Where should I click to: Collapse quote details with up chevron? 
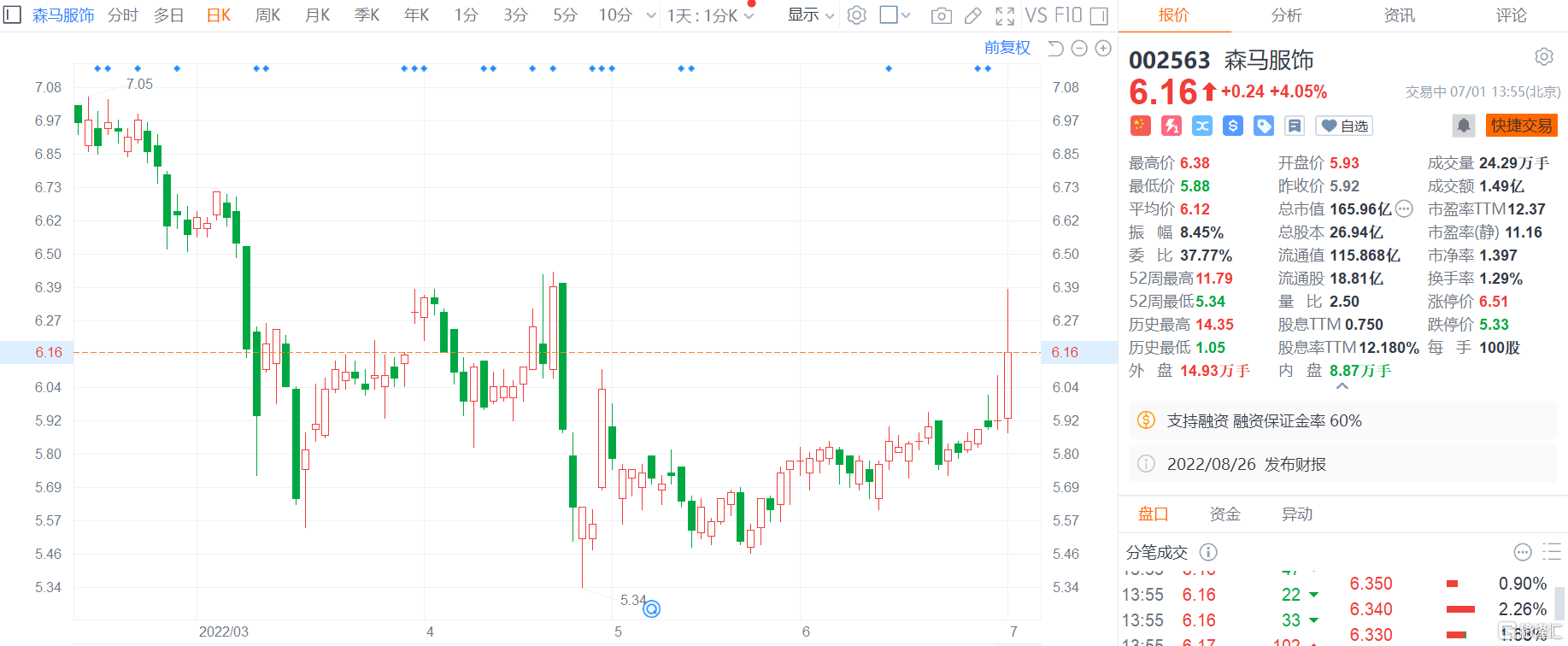click(x=1342, y=386)
